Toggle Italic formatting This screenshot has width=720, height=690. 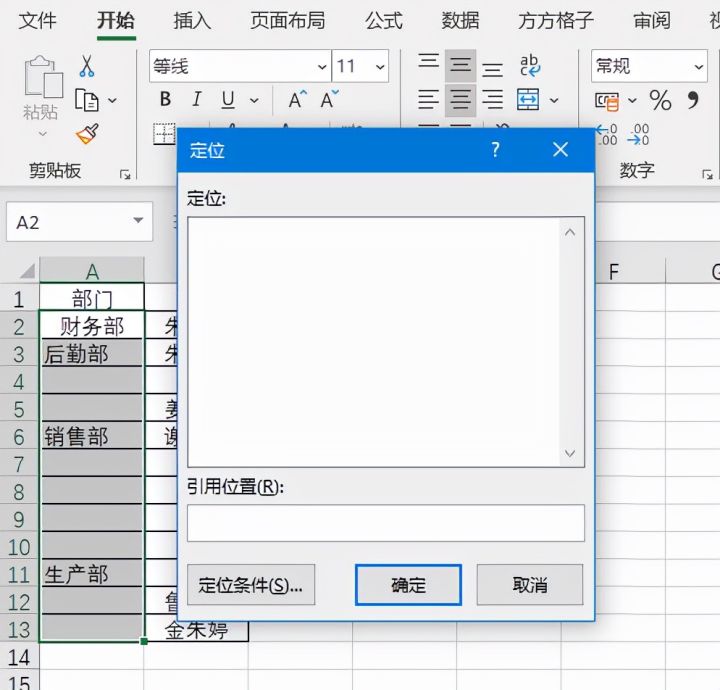click(x=197, y=99)
